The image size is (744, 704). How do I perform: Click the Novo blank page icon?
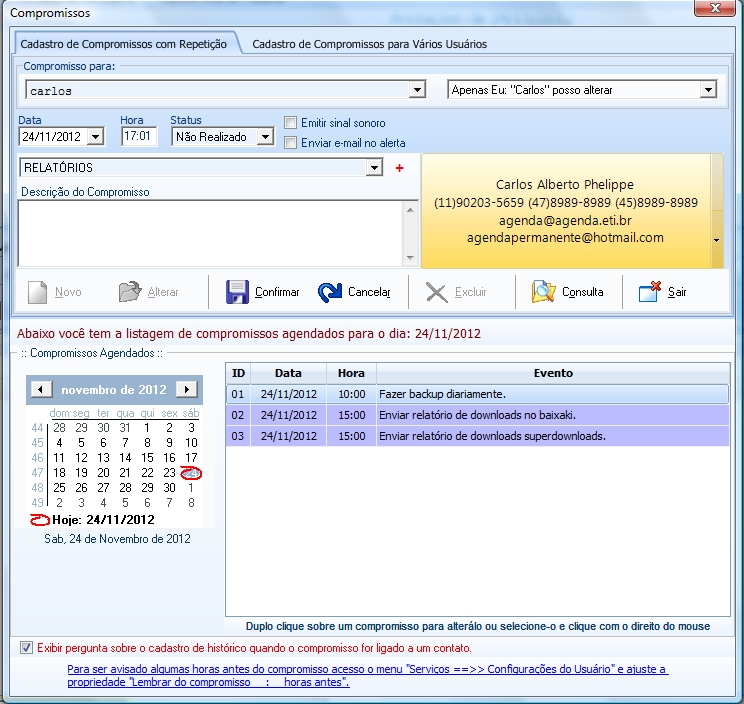[x=37, y=292]
